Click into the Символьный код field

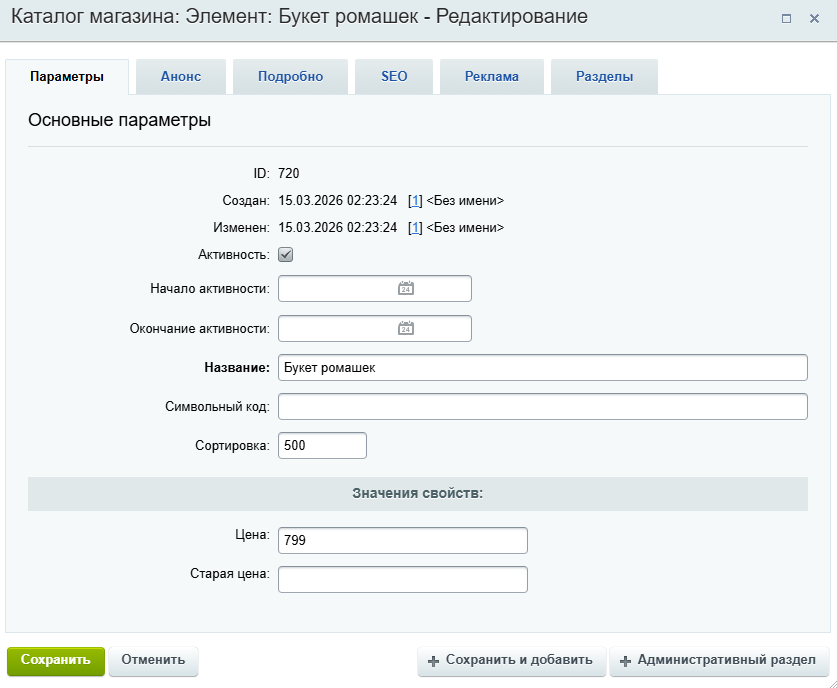point(542,407)
